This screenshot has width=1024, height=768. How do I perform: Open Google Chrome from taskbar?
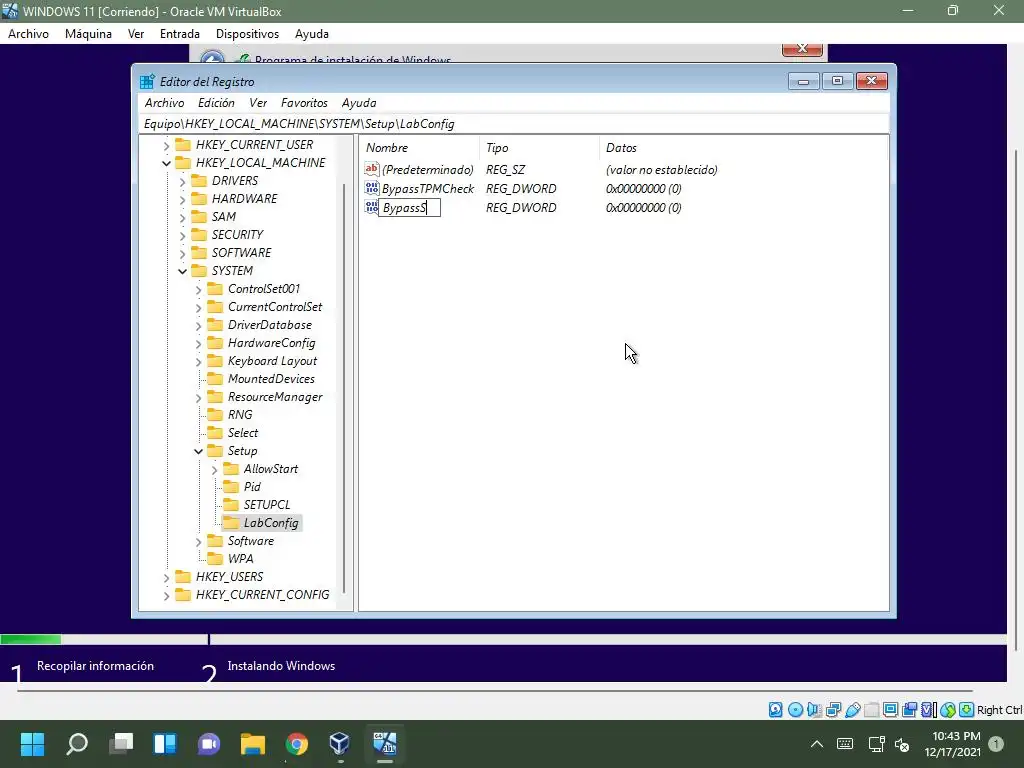[x=296, y=743]
